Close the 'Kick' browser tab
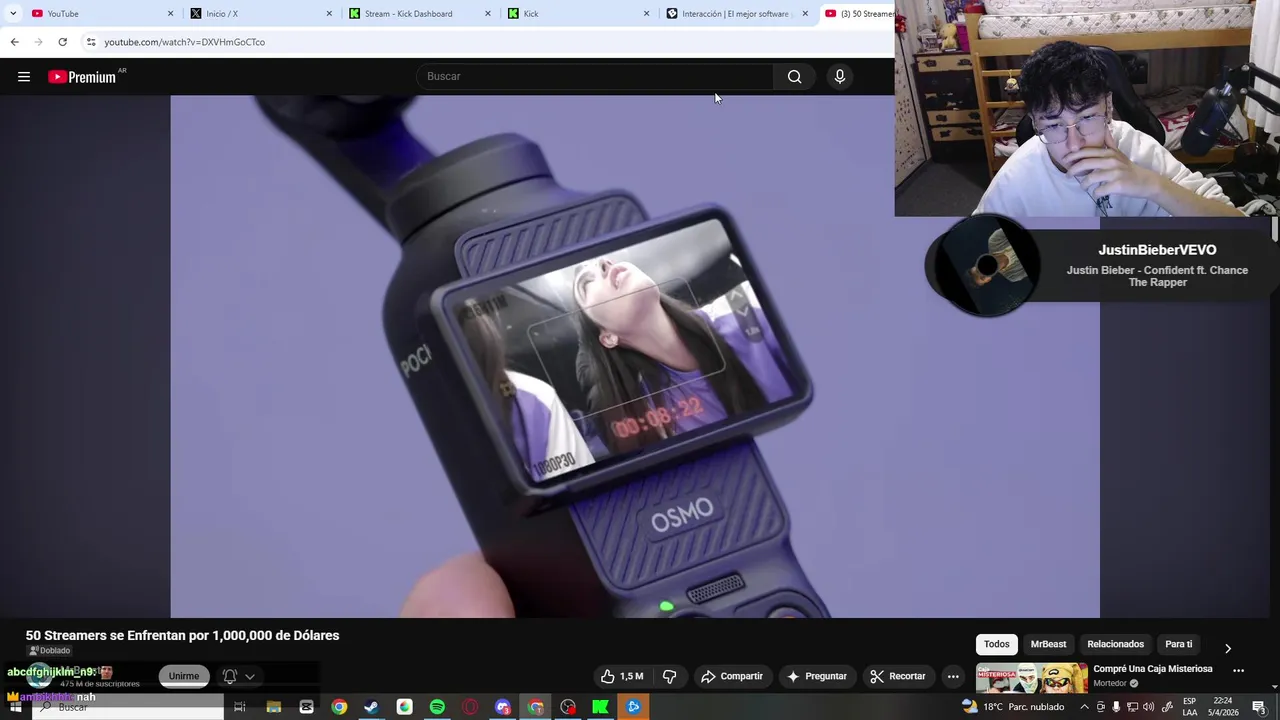This screenshot has width=1280, height=720. 646,14
